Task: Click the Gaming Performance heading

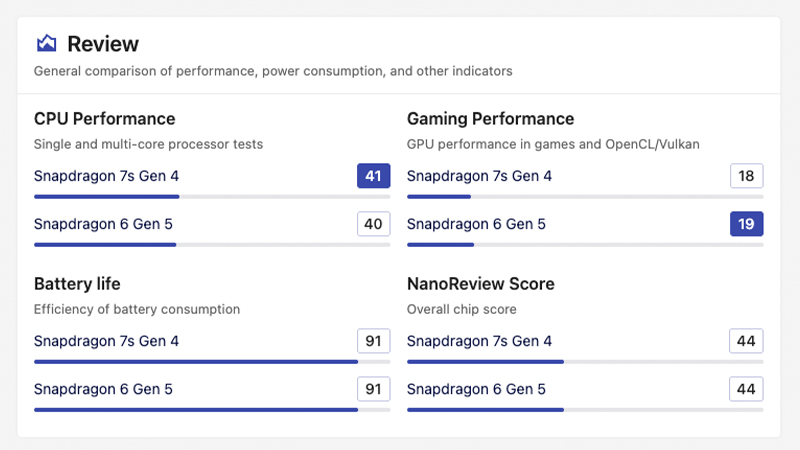Action: (490, 119)
